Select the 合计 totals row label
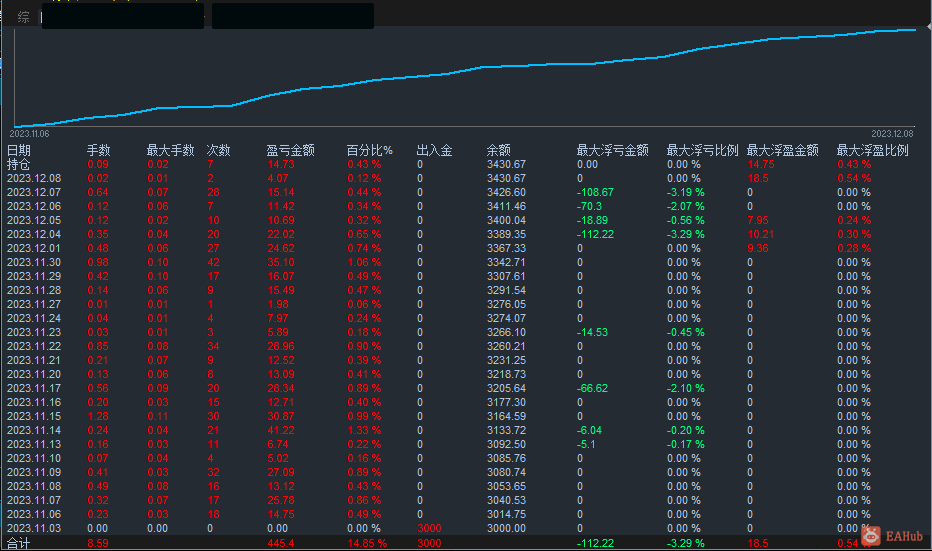Viewport: 932px width, 551px height. point(18,543)
